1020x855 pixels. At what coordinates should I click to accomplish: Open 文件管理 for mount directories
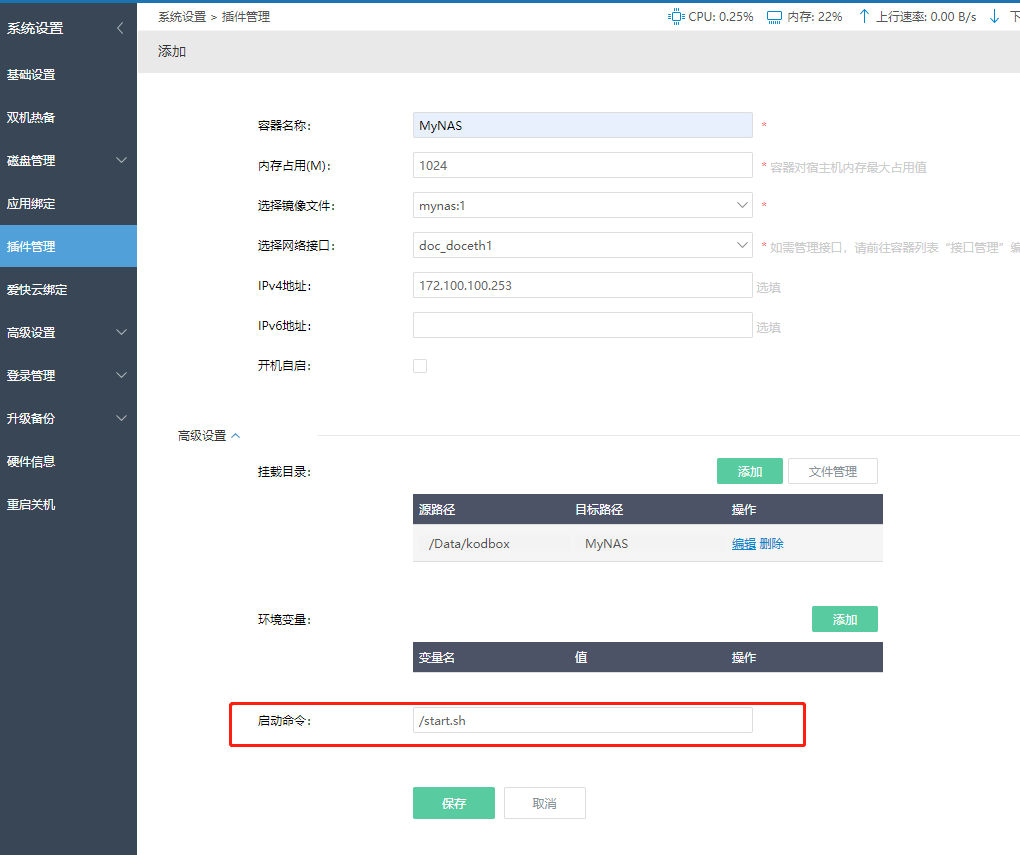(x=832, y=471)
